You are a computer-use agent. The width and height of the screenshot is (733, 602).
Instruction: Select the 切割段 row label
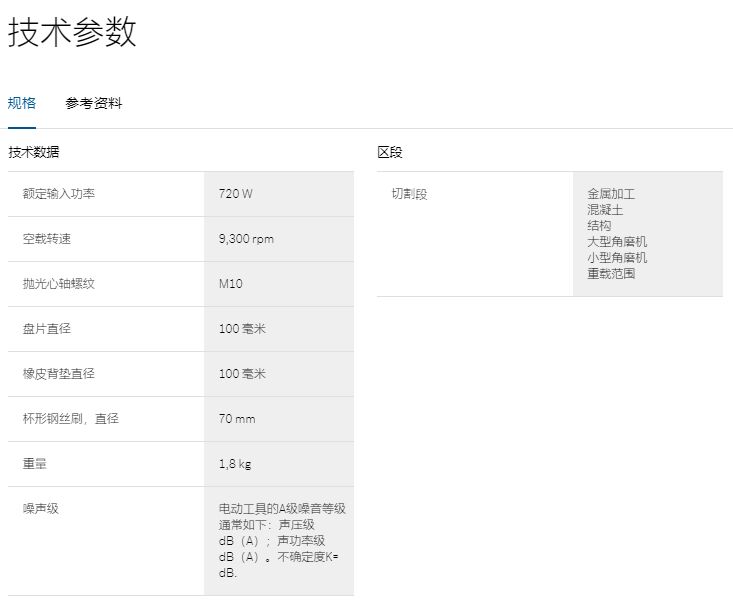pyautogui.click(x=409, y=194)
